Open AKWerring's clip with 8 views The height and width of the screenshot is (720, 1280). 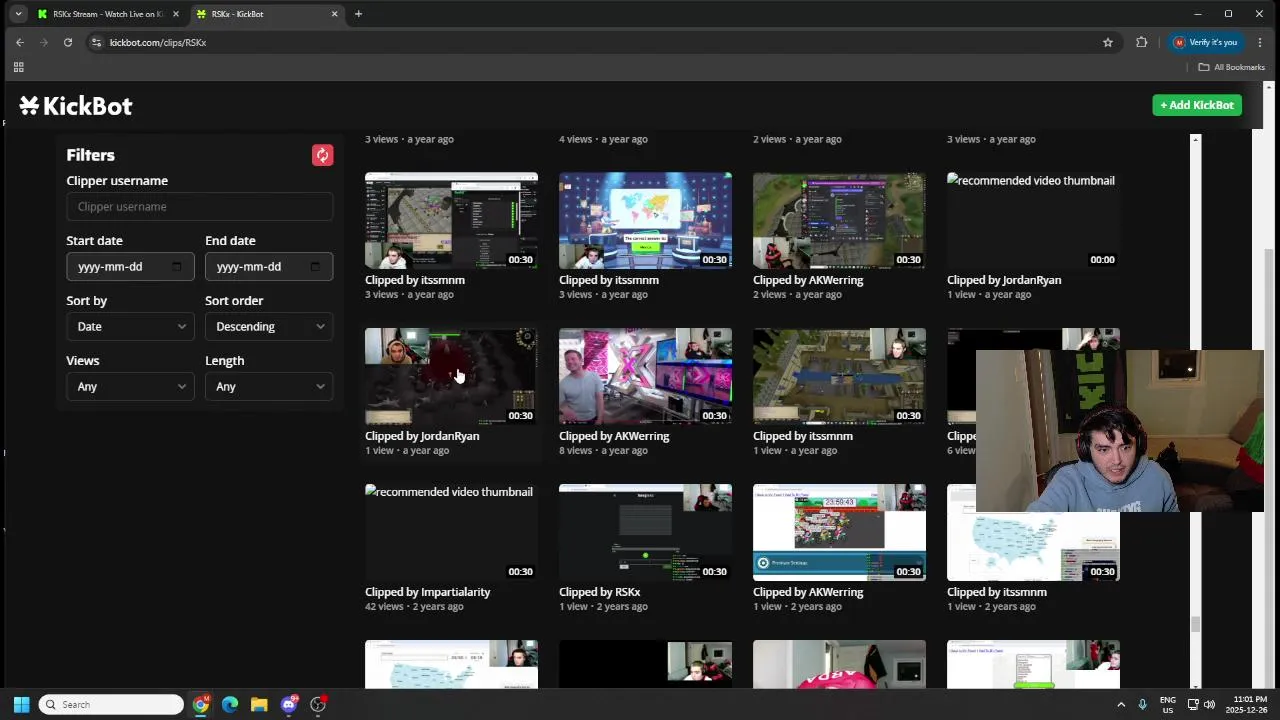pos(645,376)
